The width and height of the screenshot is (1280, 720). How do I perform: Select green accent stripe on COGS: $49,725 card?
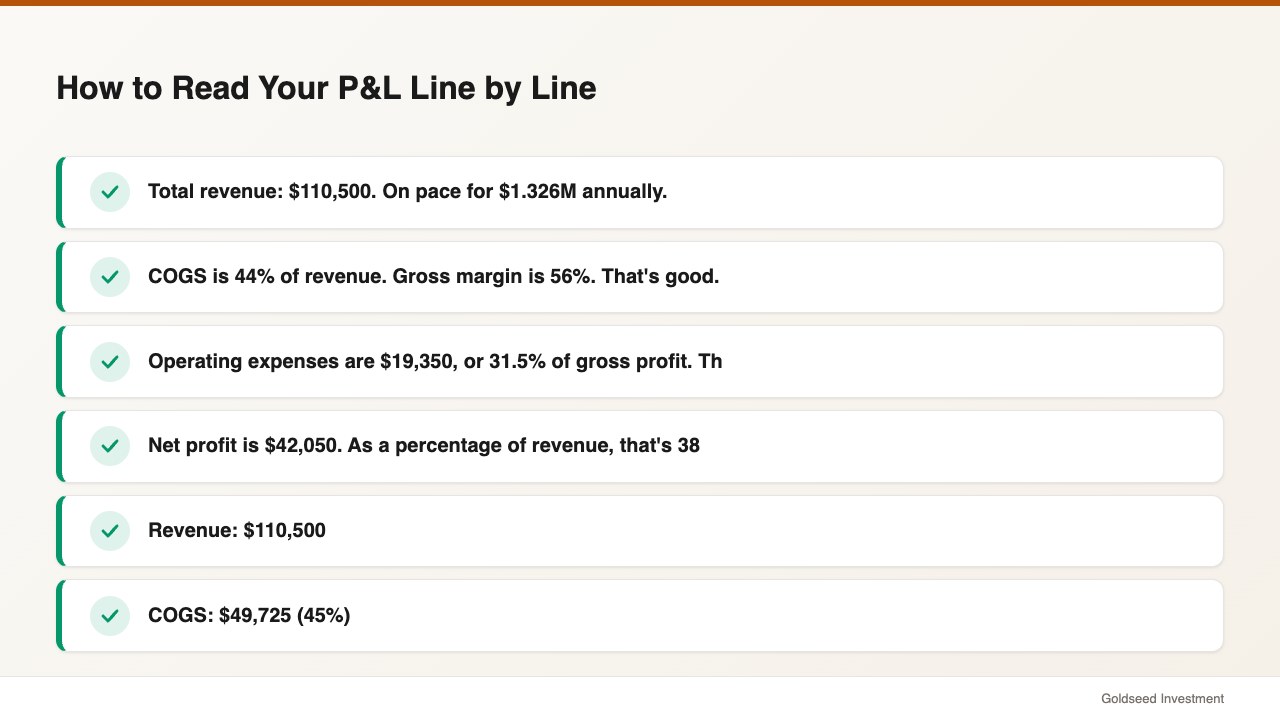(59, 616)
